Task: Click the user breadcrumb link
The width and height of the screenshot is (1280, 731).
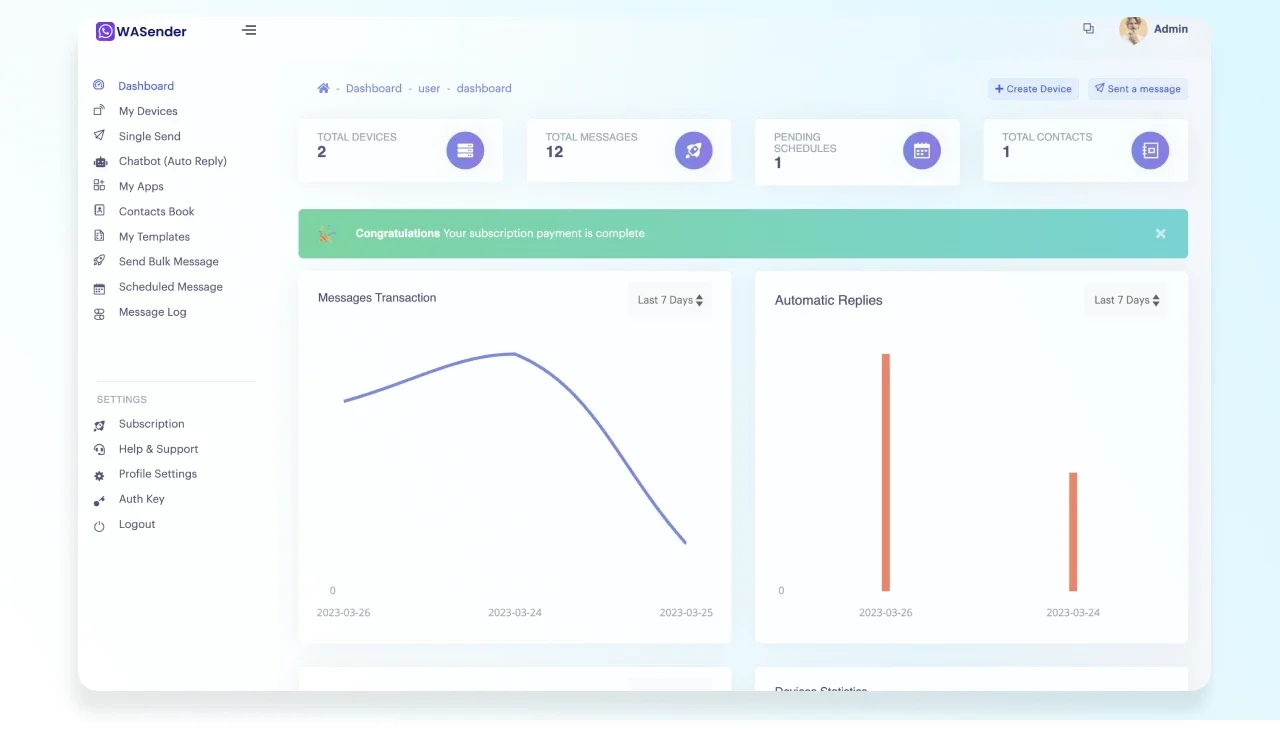Action: (429, 88)
